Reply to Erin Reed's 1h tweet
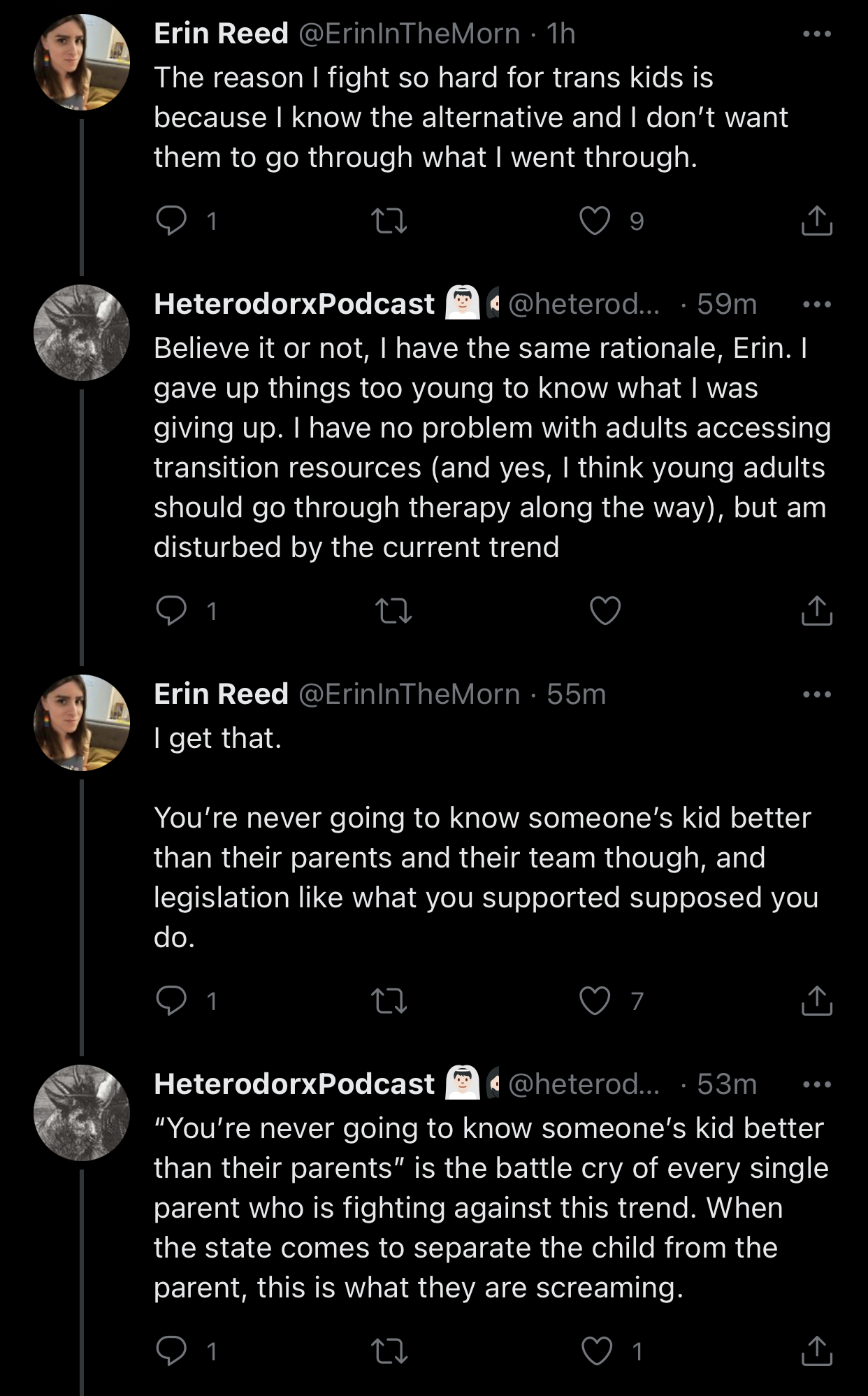This screenshot has width=868, height=1396. (171, 221)
